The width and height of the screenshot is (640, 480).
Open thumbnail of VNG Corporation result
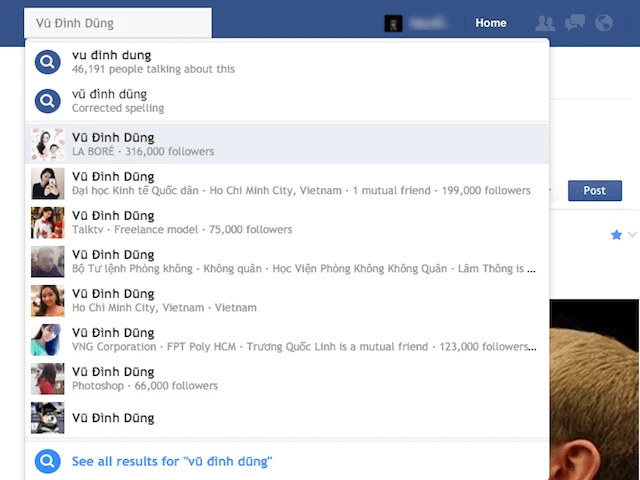tap(47, 340)
